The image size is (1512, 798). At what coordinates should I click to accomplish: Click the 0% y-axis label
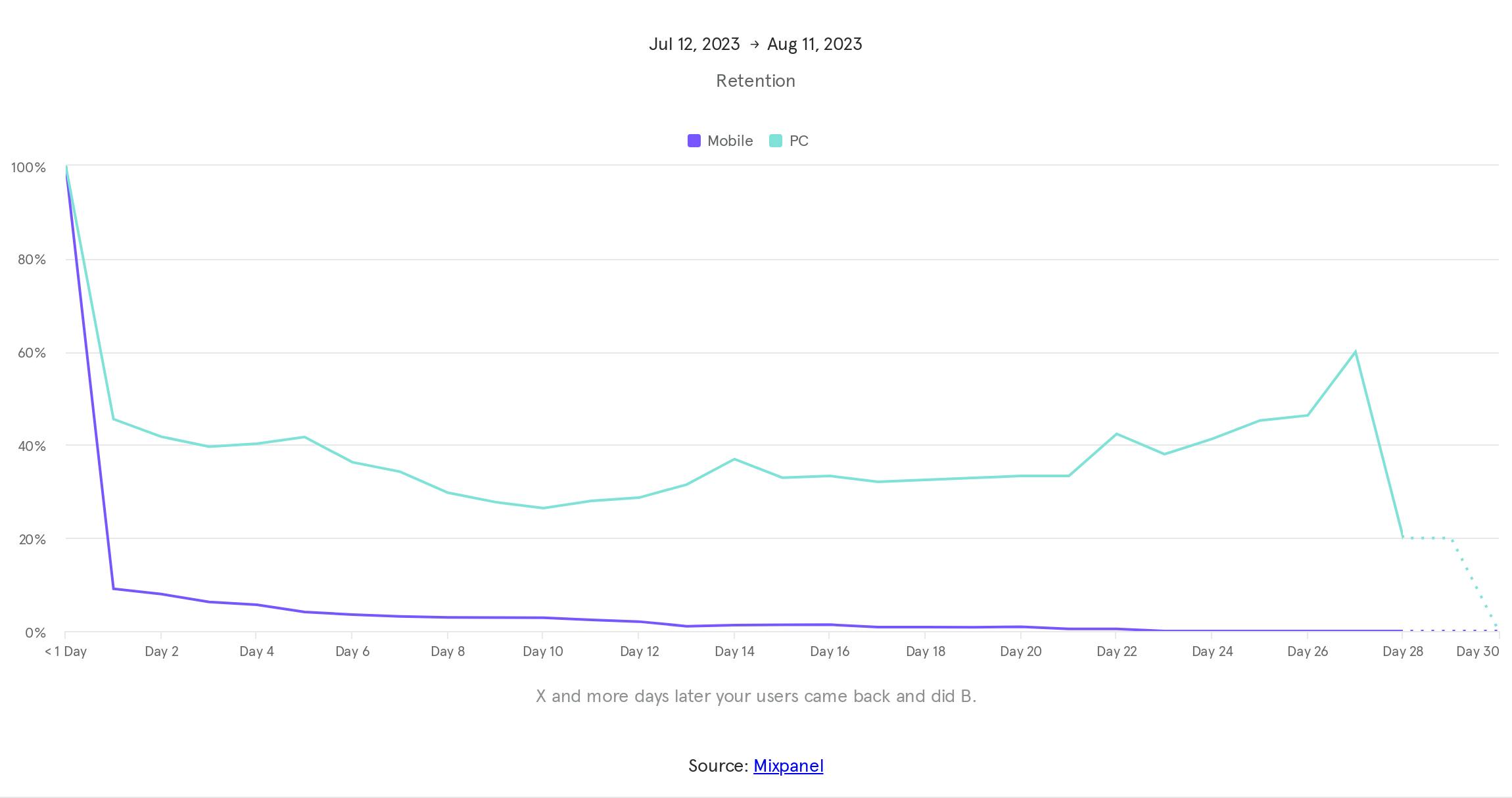pos(35,633)
